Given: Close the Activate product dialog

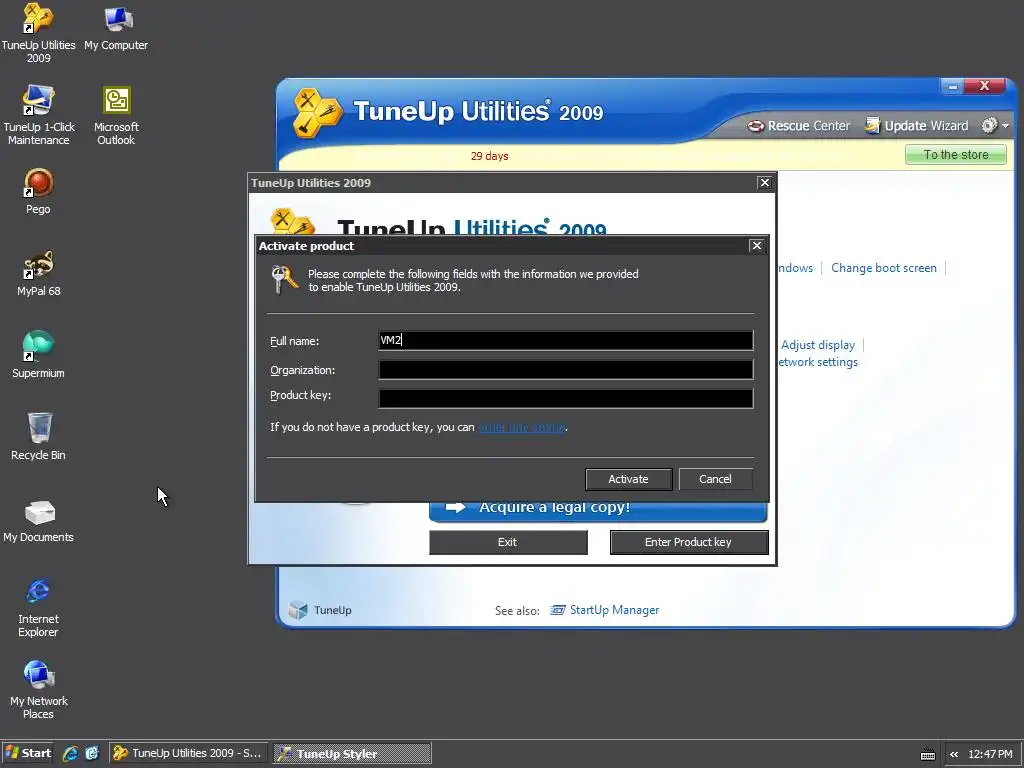Looking at the screenshot, I should click(x=756, y=246).
